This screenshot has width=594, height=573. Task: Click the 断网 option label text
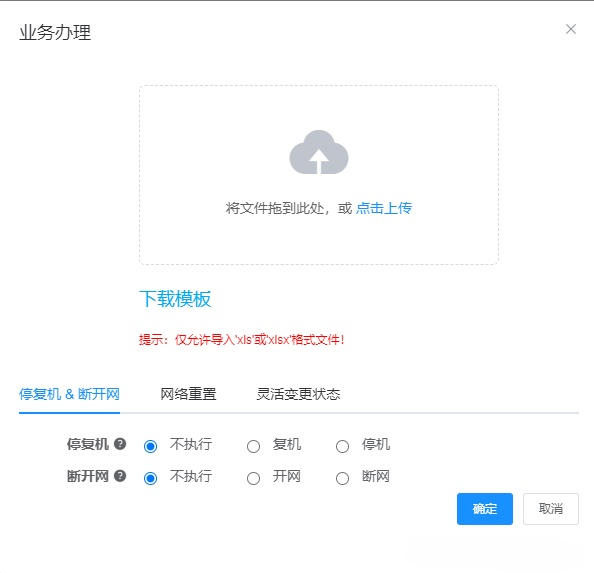tap(376, 476)
